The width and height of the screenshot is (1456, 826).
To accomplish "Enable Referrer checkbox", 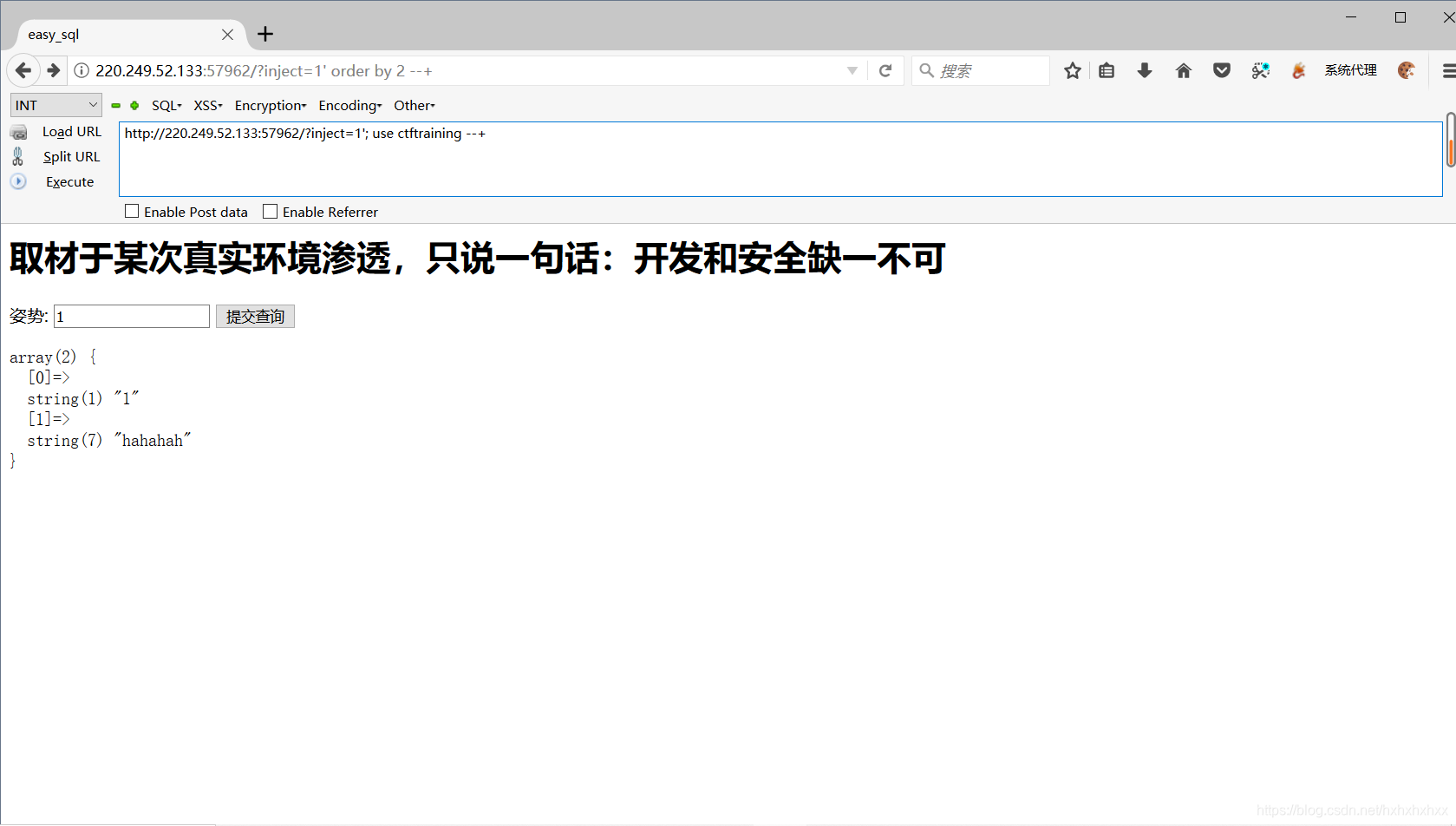I will tap(270, 211).
